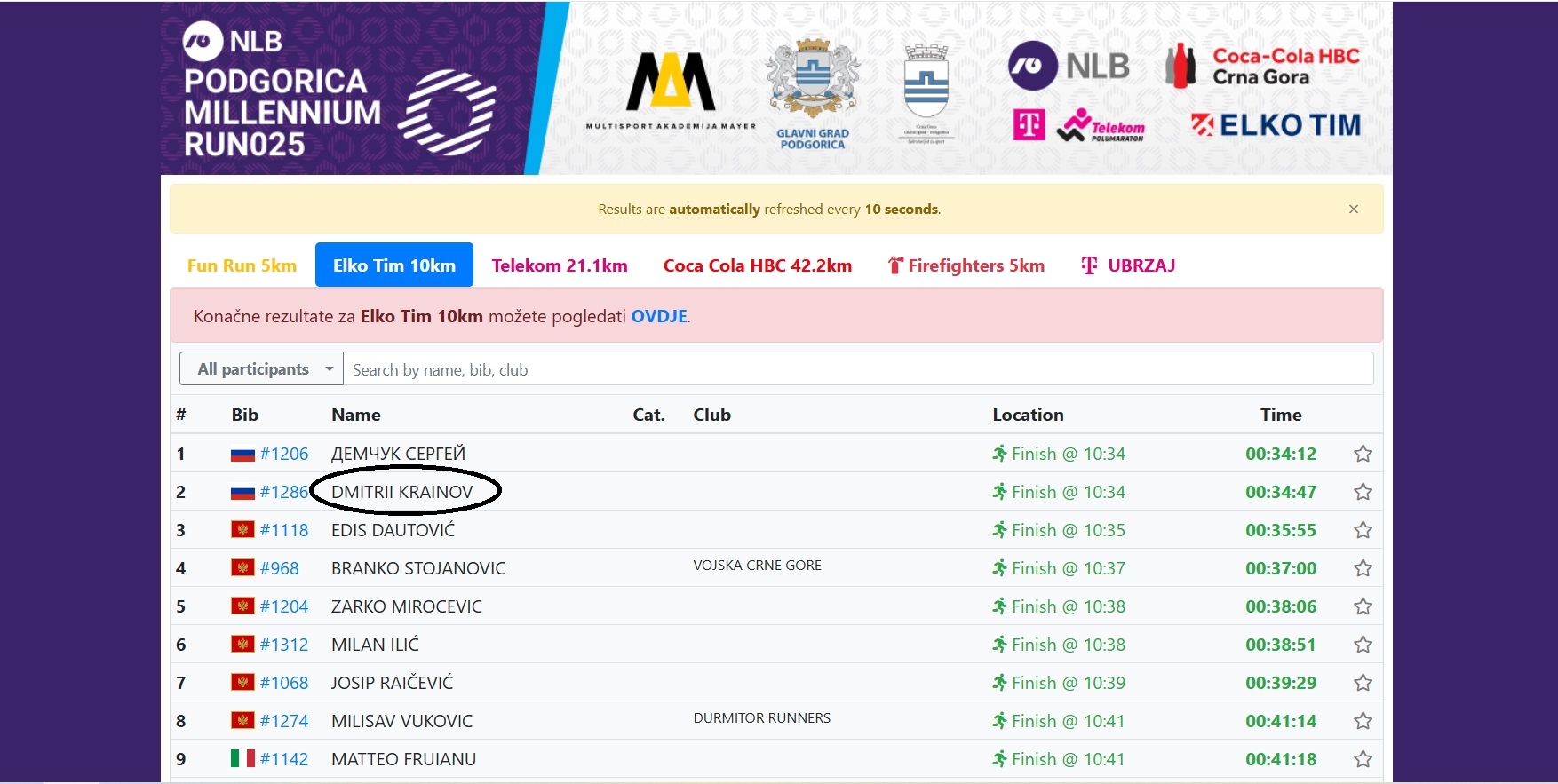Open the Telekom 21.1km tab

click(559, 265)
